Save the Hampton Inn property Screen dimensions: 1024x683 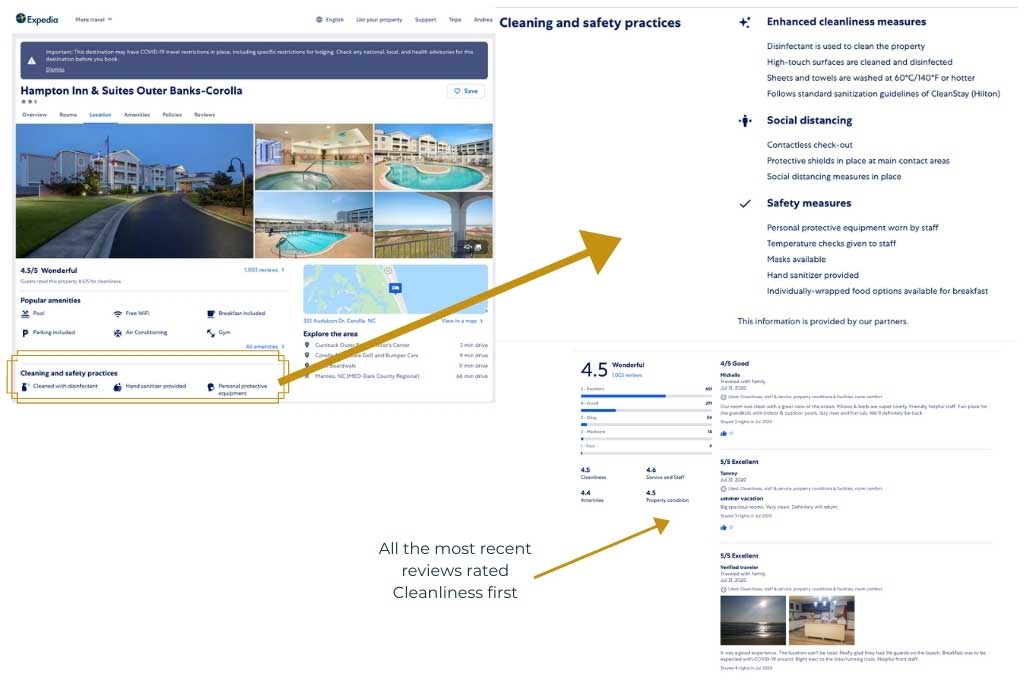[466, 91]
